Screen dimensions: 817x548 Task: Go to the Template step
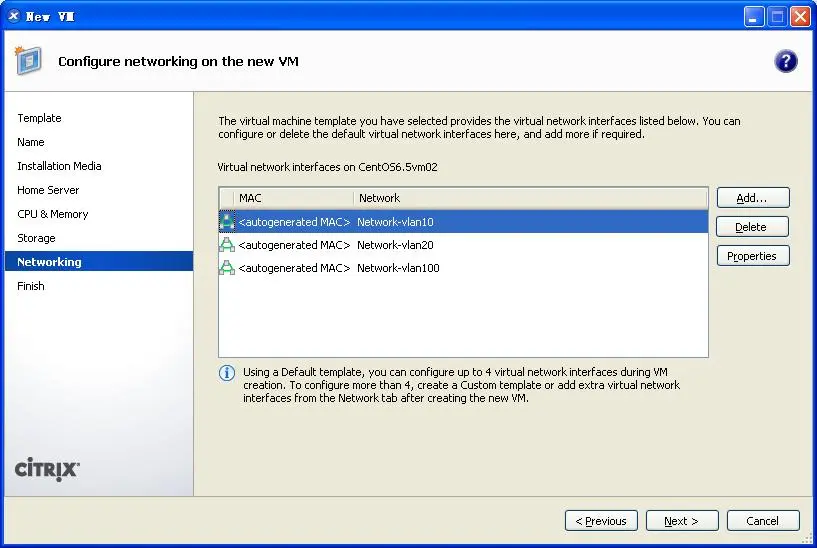coord(39,118)
